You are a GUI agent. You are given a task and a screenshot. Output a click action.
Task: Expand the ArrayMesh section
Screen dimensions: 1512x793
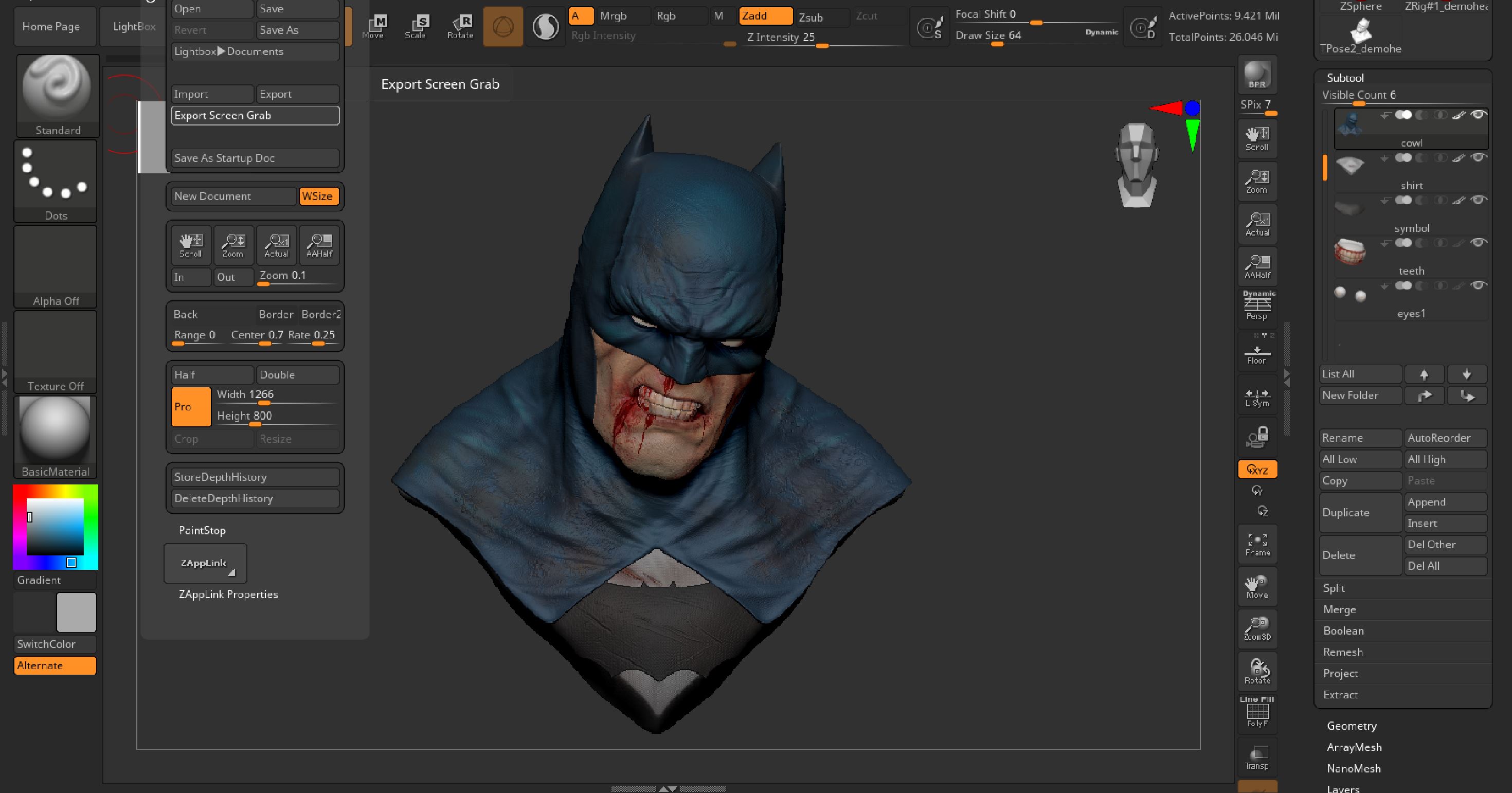click(1354, 747)
